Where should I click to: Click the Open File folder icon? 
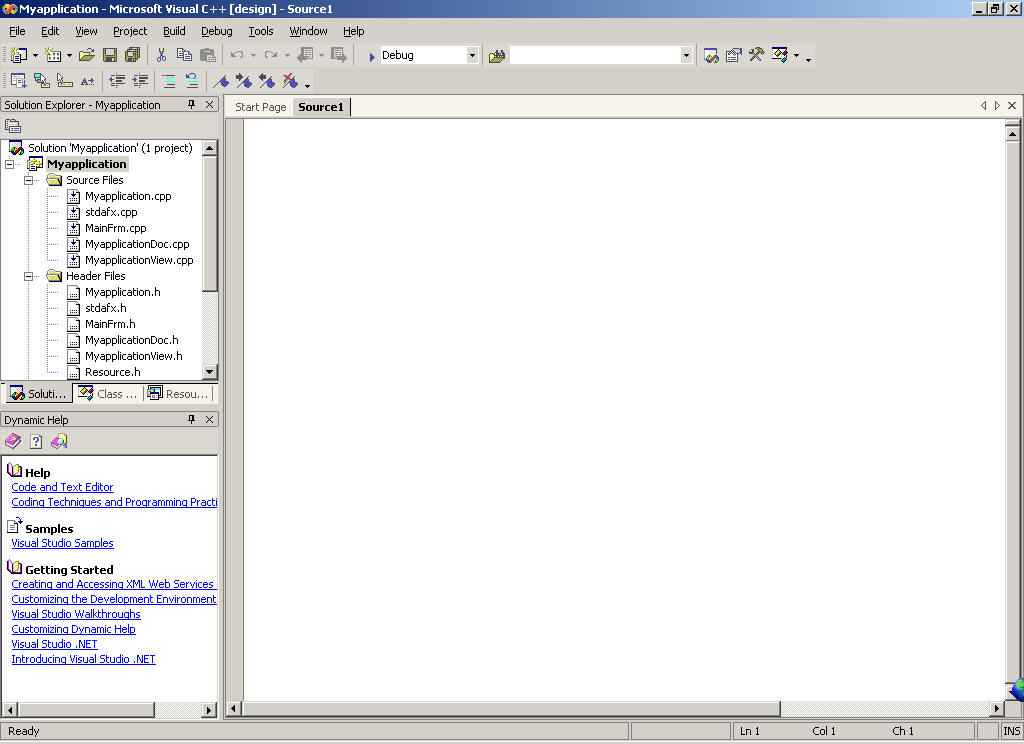(87, 56)
